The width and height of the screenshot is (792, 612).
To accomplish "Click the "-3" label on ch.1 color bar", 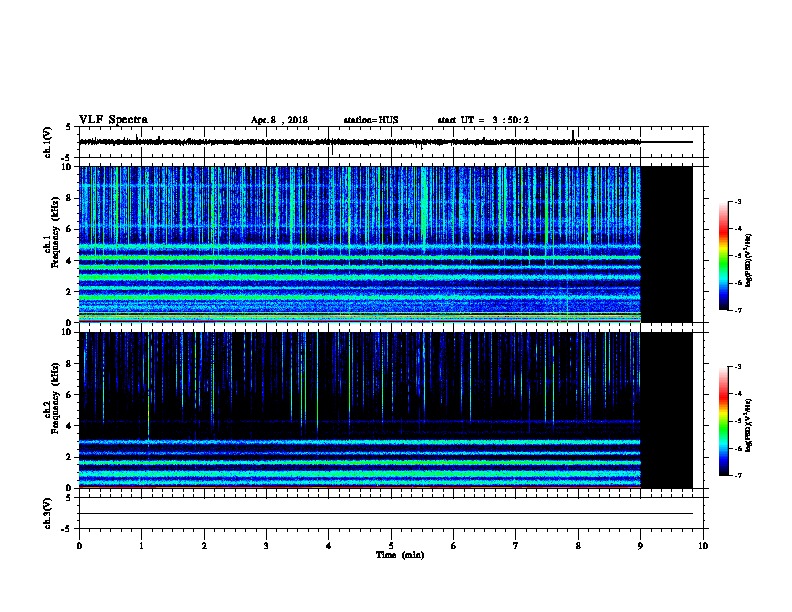I will tap(738, 201).
